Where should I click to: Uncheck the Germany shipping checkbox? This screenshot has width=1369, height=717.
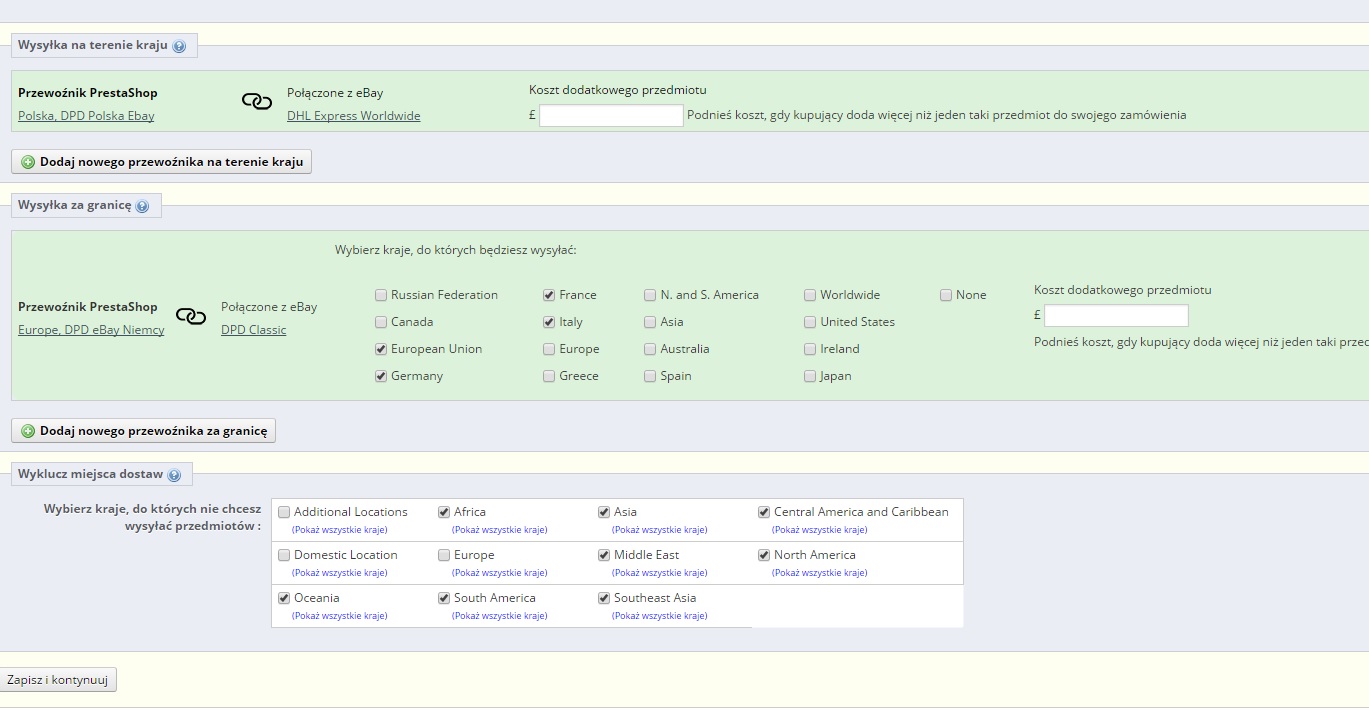point(381,376)
